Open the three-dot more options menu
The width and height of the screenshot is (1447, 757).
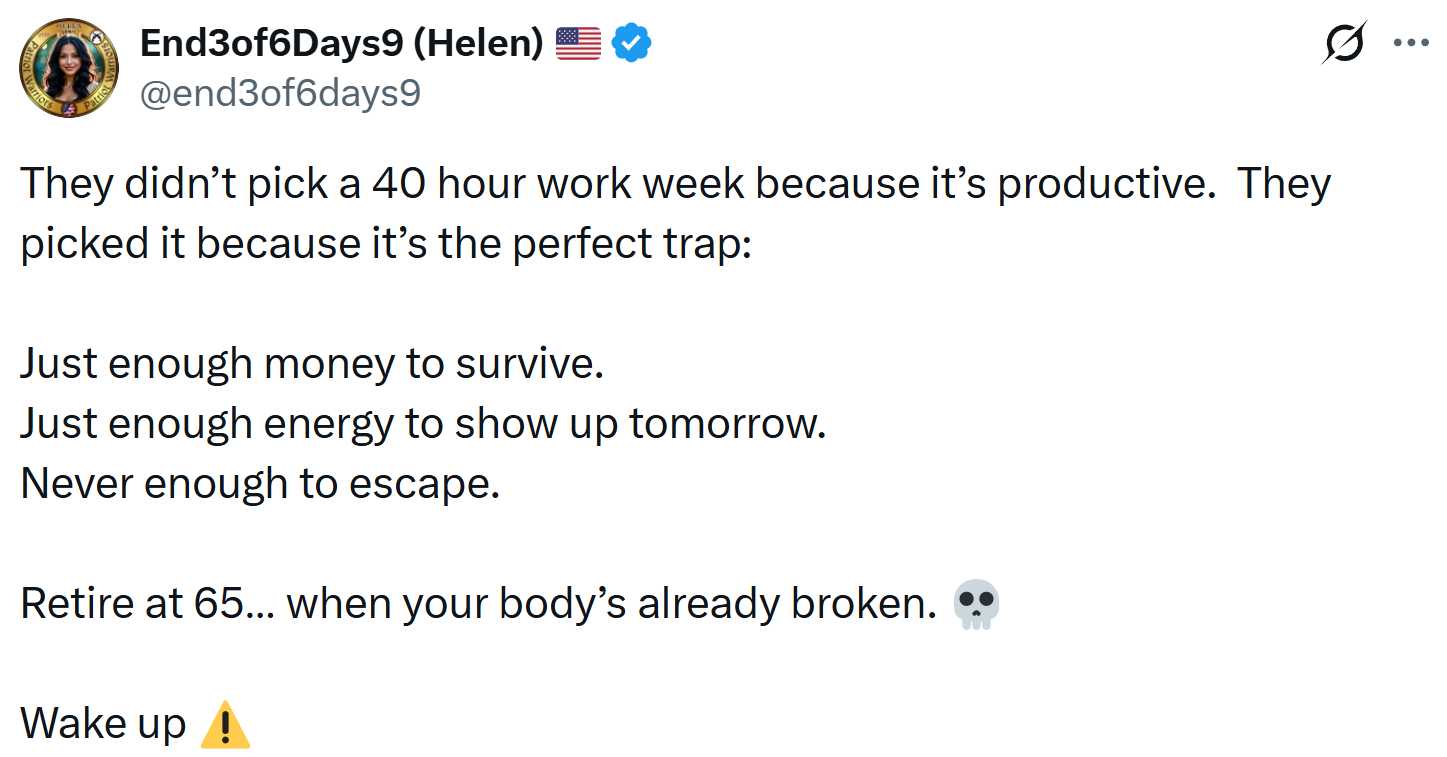tap(1412, 44)
